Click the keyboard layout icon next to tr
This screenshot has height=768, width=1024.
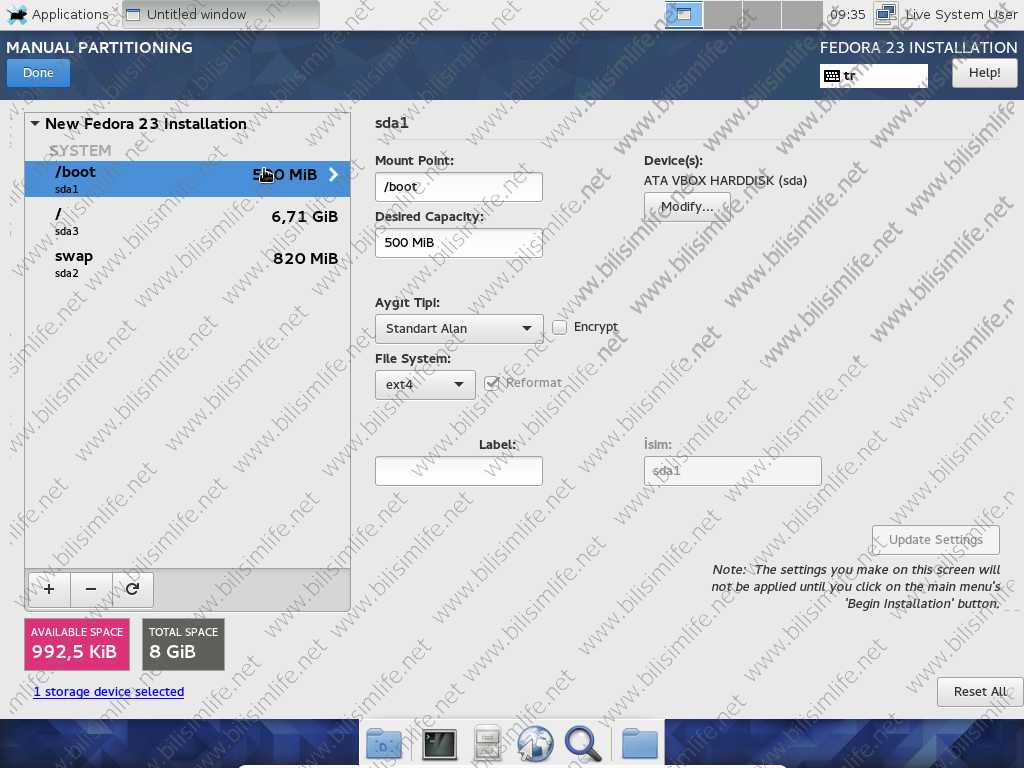coord(832,76)
